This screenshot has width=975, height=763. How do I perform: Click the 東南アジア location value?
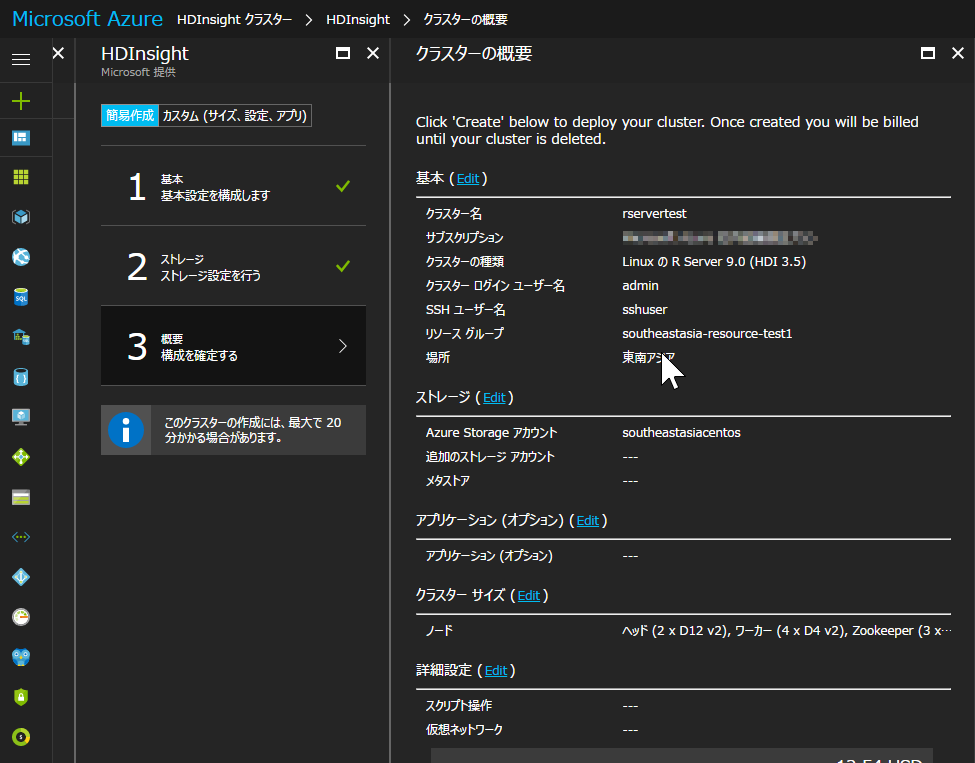[649, 358]
